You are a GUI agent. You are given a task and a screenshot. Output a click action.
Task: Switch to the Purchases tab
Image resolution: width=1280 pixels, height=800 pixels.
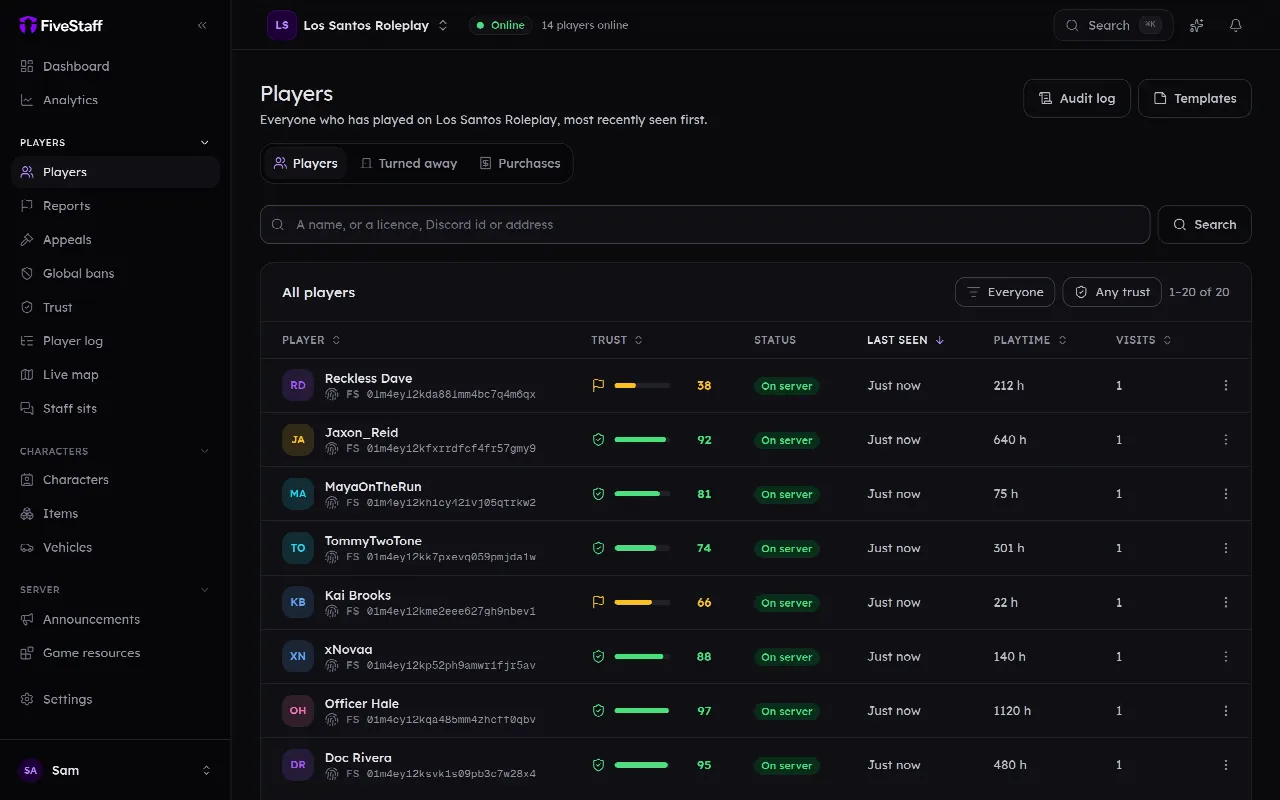click(520, 163)
